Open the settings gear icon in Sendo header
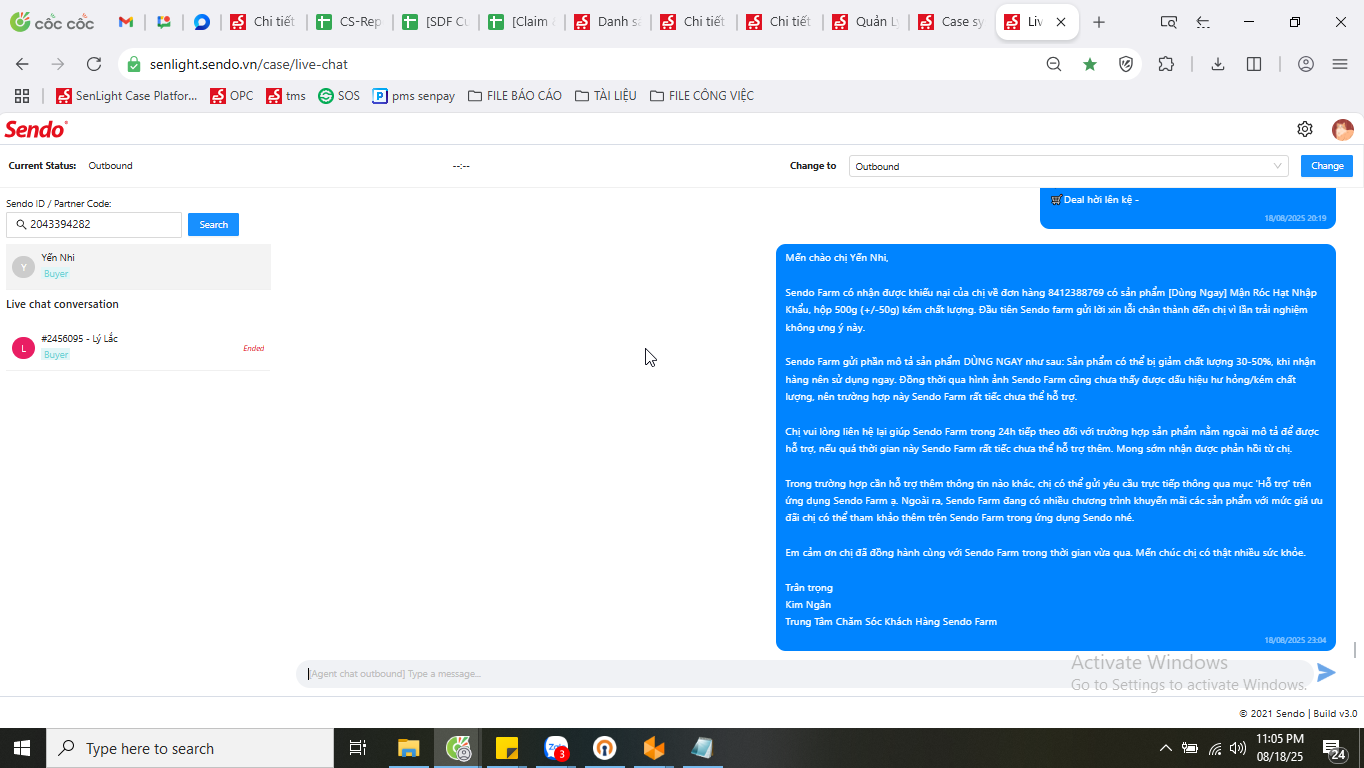 pos(1304,129)
